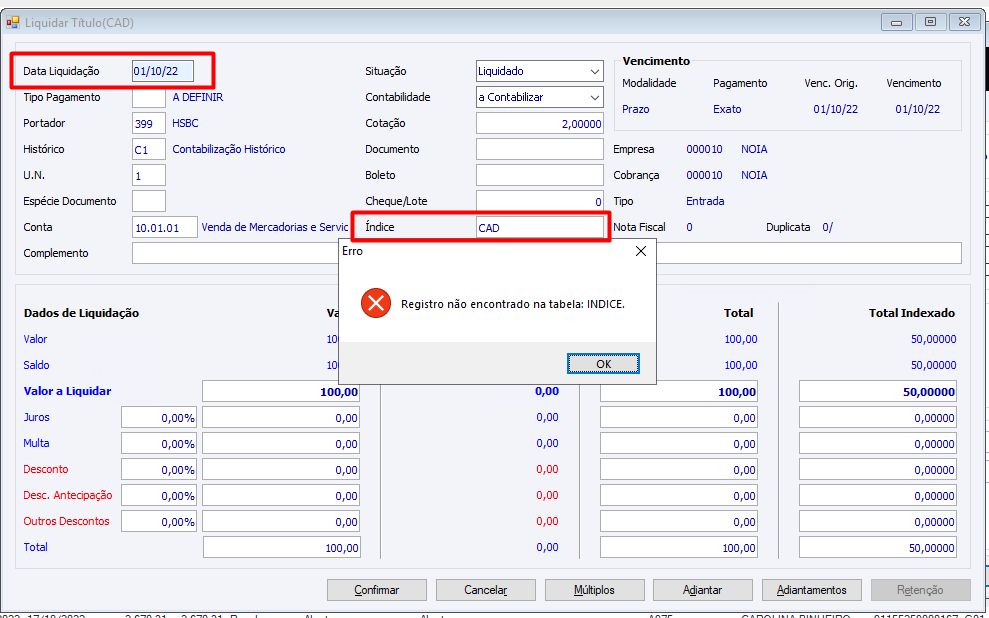Click the Boleto input field

click(x=540, y=175)
